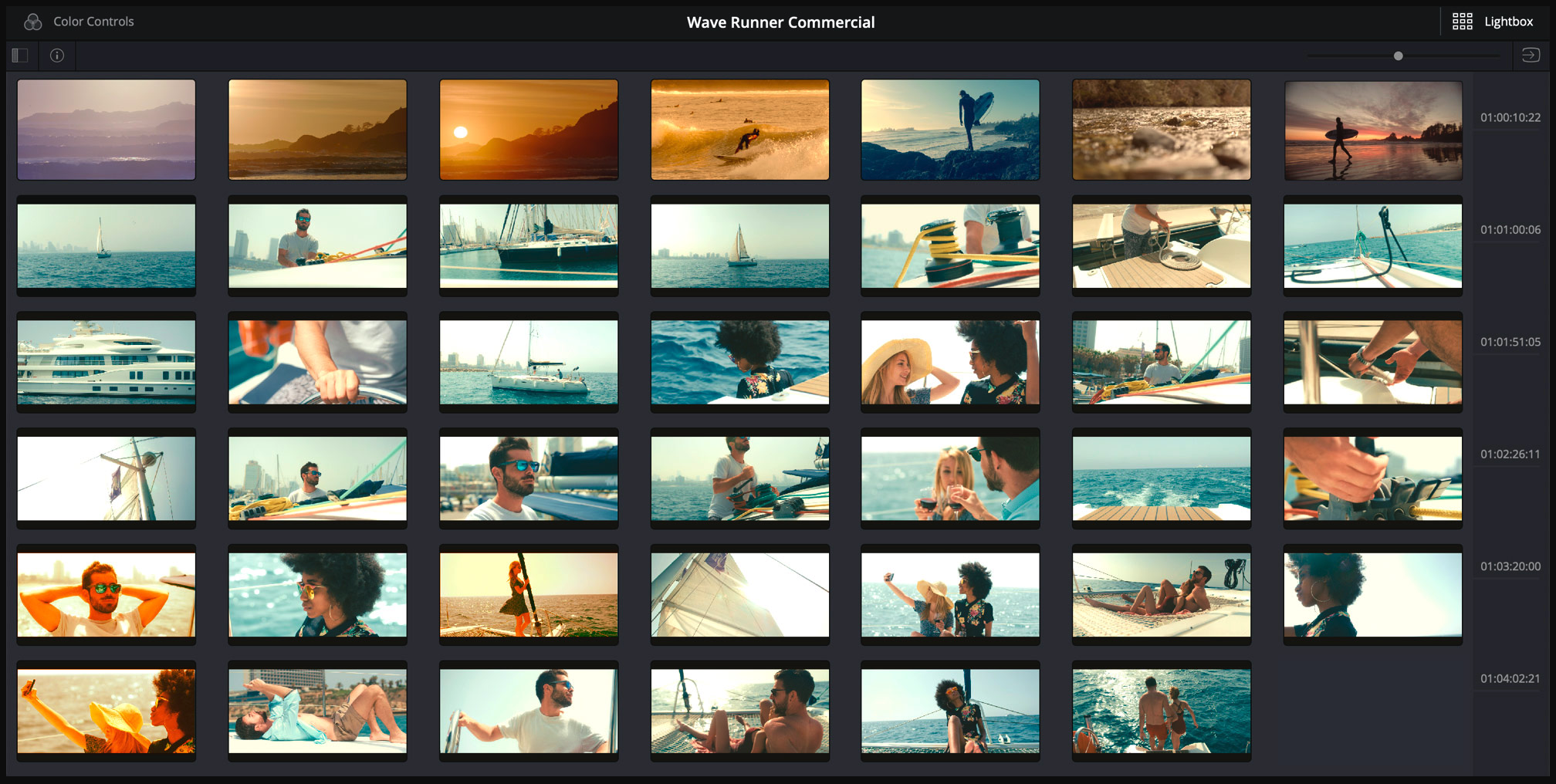Viewport: 1556px width, 784px height.
Task: Click the export arrow icon at top right
Action: pos(1531,56)
